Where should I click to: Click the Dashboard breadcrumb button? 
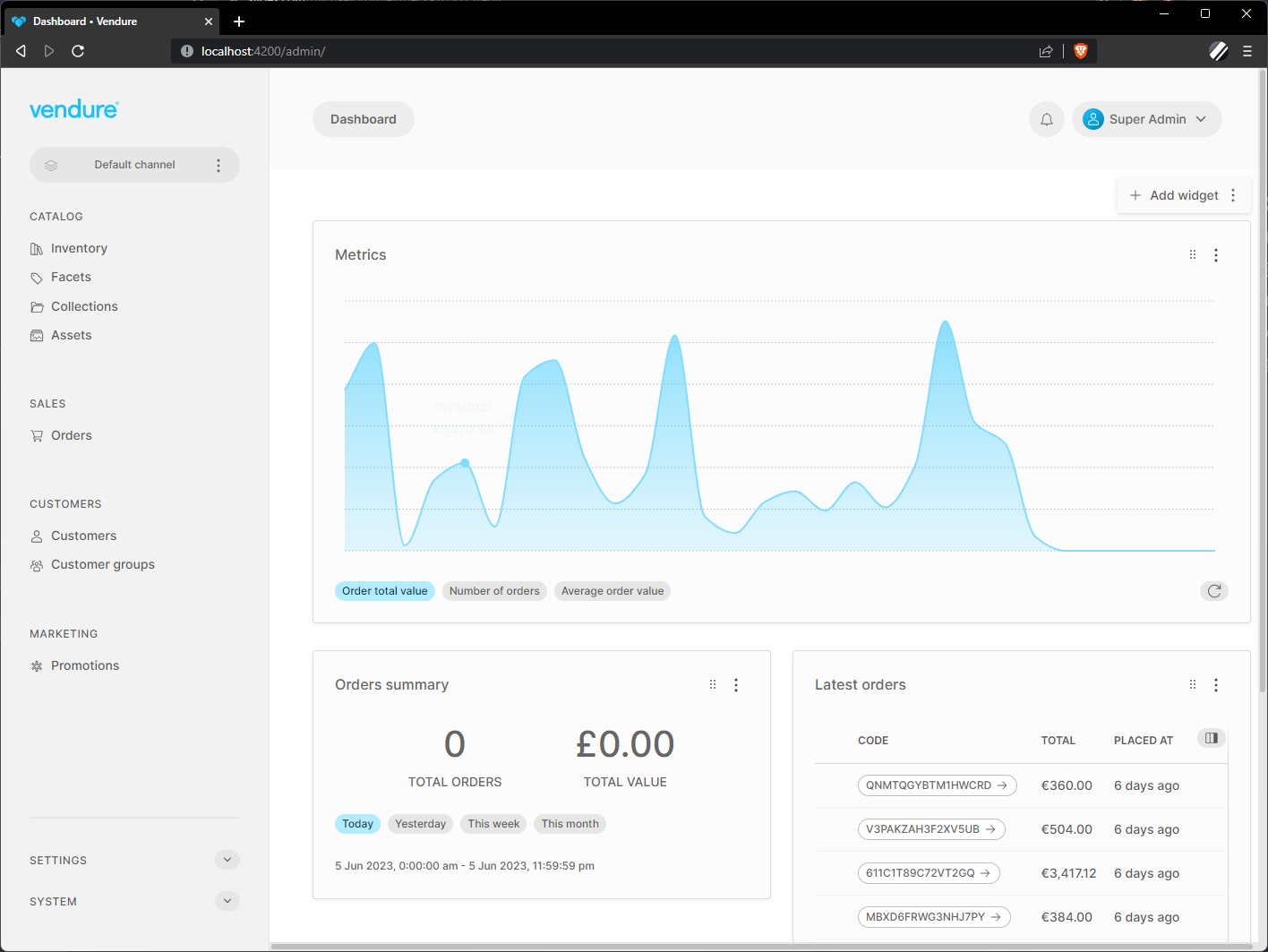click(x=364, y=119)
